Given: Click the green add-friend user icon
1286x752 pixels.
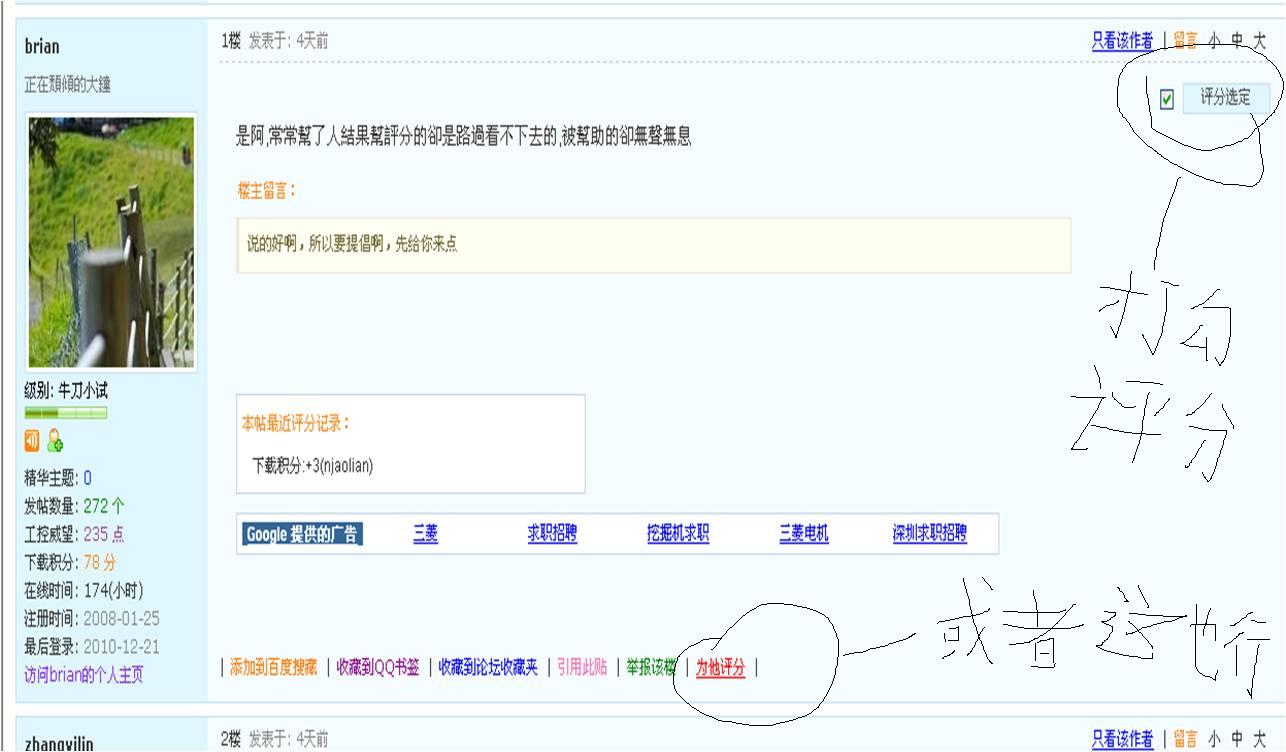Looking at the screenshot, I should (x=55, y=440).
